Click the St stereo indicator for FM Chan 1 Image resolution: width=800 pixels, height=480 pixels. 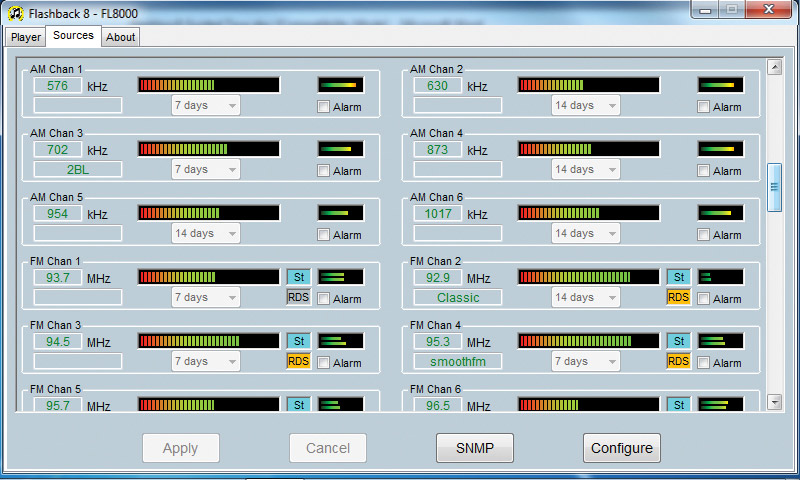click(x=298, y=277)
